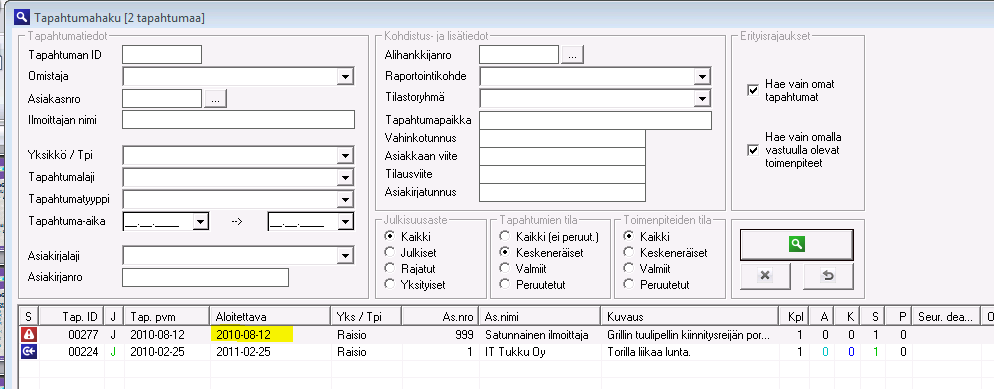Click the blue arrow icon in row 00224

point(29,352)
